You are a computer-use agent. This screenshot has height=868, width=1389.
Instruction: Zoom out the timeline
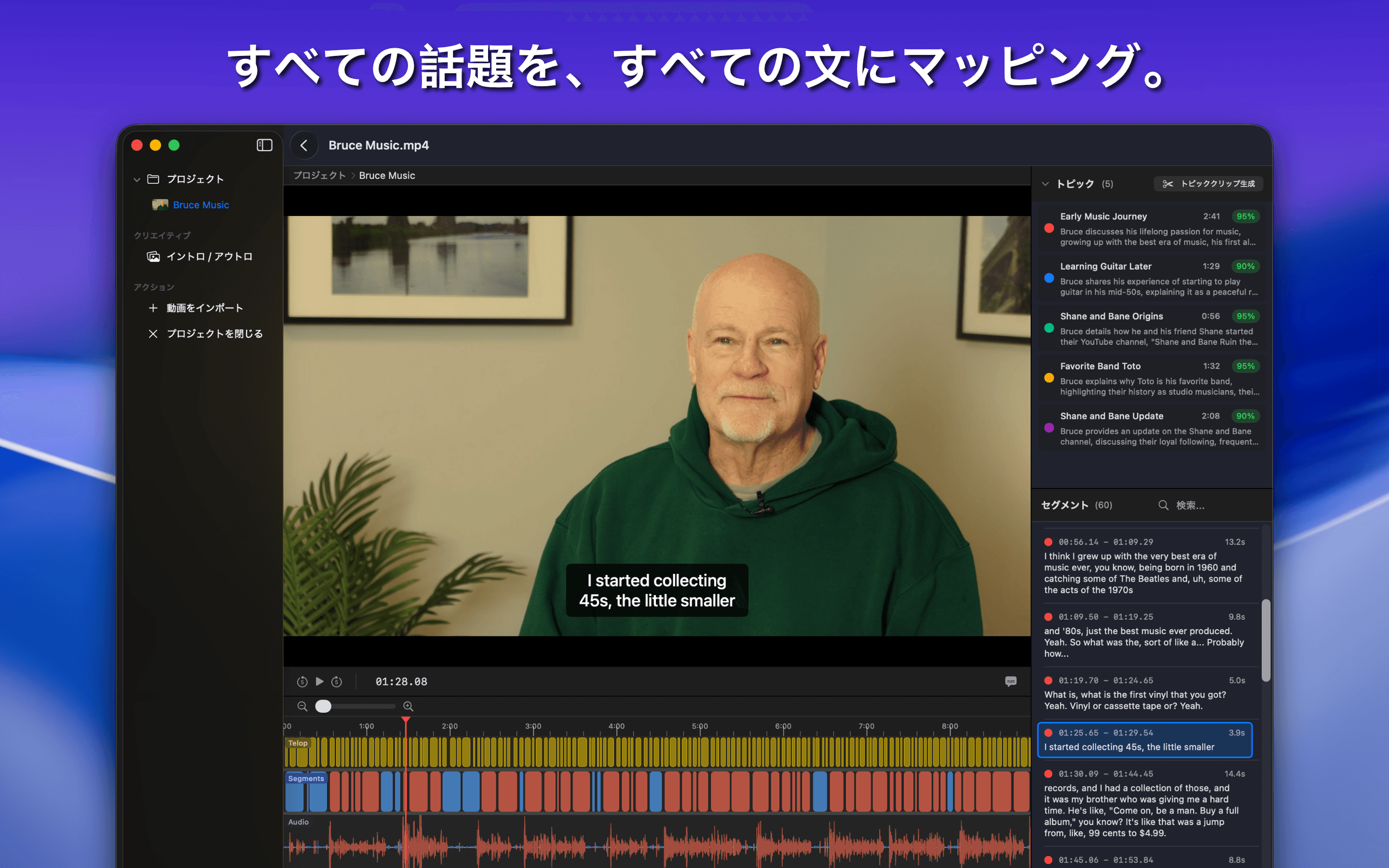click(302, 706)
